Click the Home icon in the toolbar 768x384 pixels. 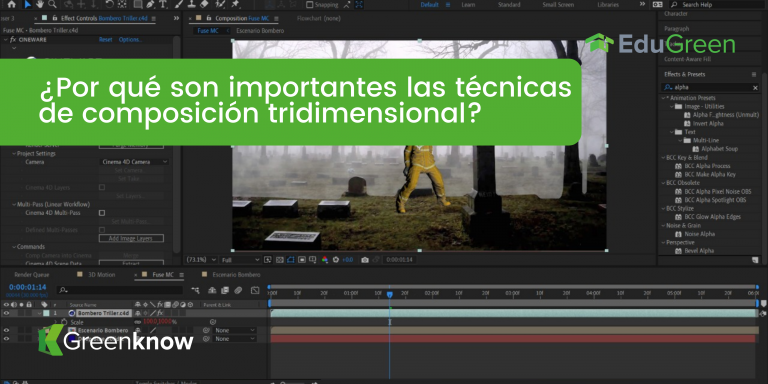tap(12, 4)
